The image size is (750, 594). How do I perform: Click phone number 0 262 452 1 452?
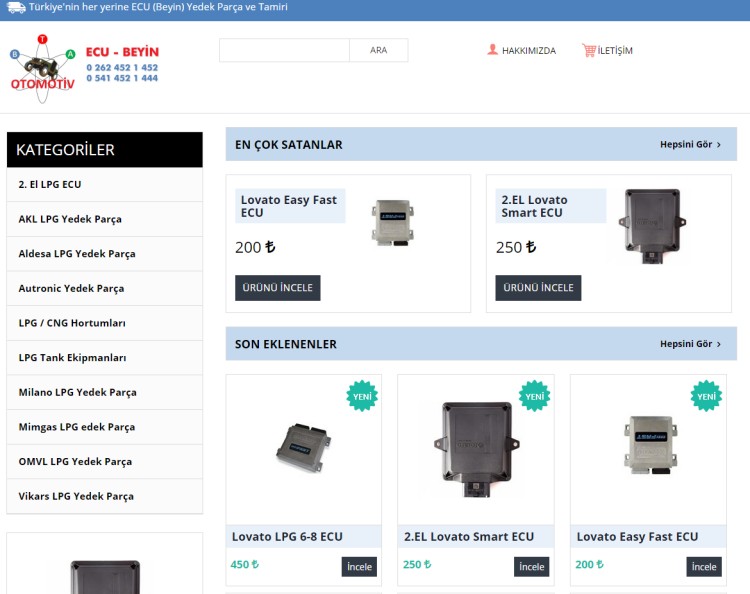(122, 67)
